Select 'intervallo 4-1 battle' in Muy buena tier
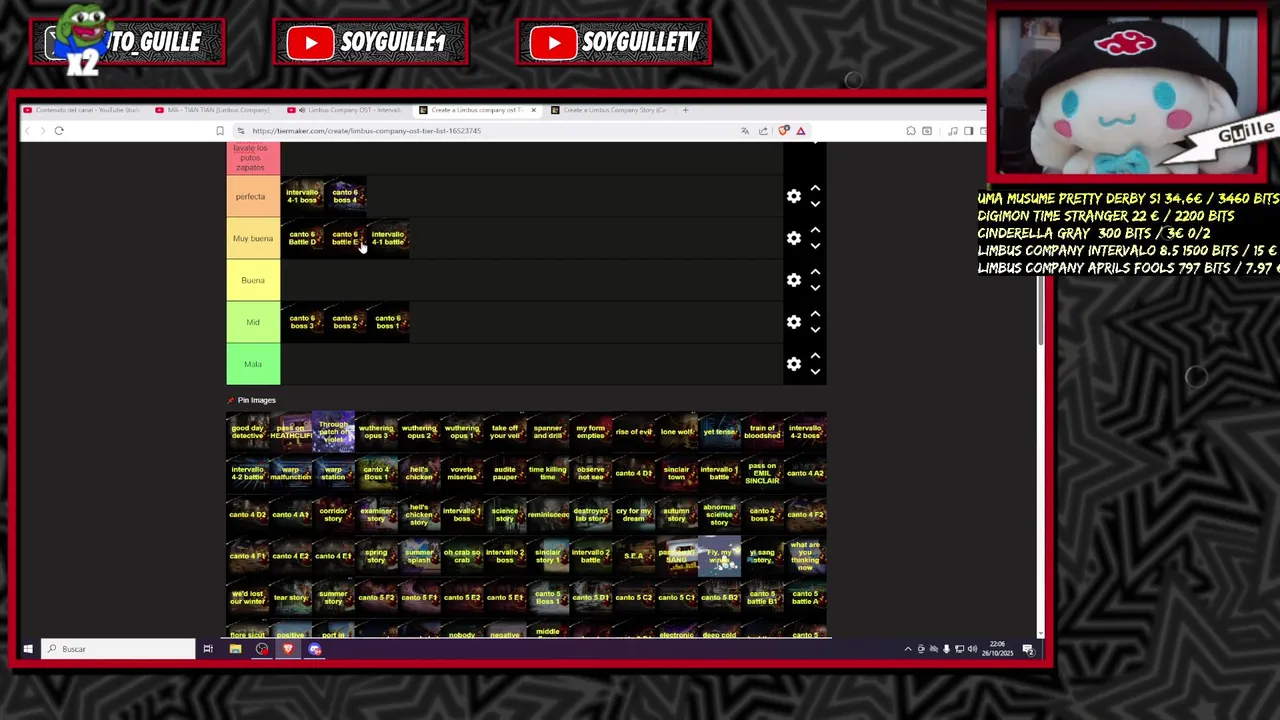 coord(388,238)
